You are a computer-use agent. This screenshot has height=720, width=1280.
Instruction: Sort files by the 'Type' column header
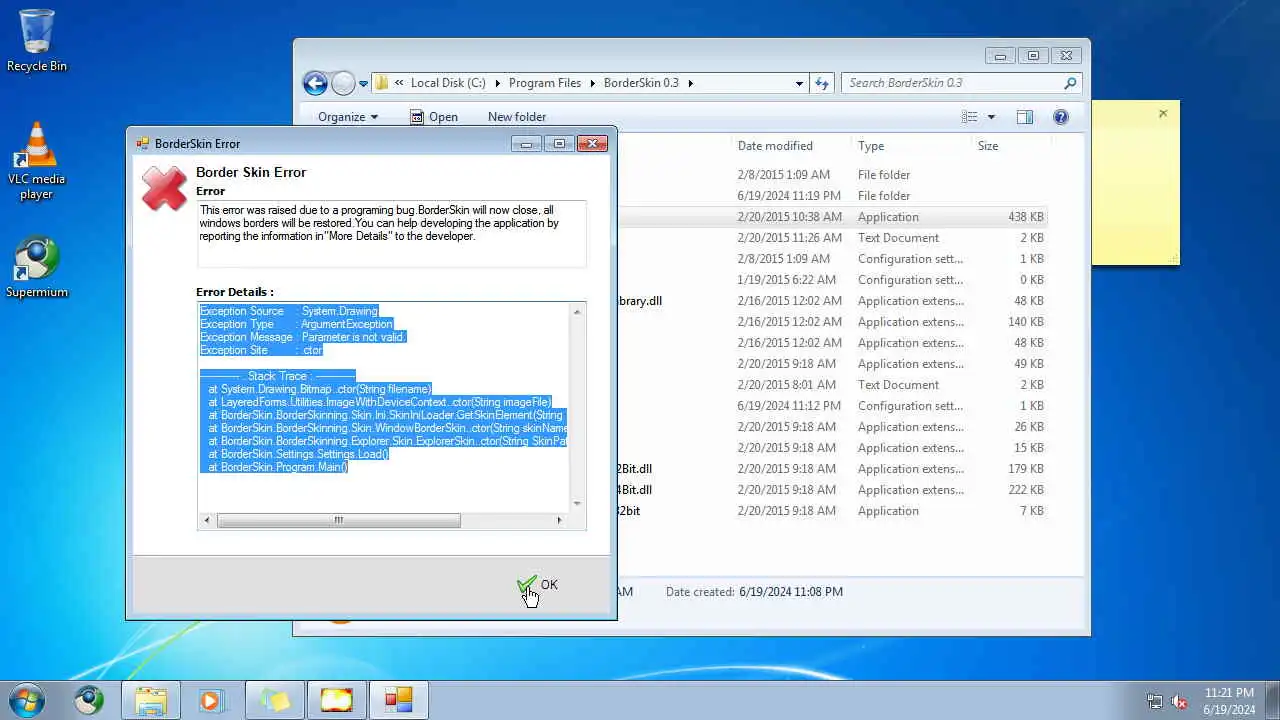pos(871,146)
